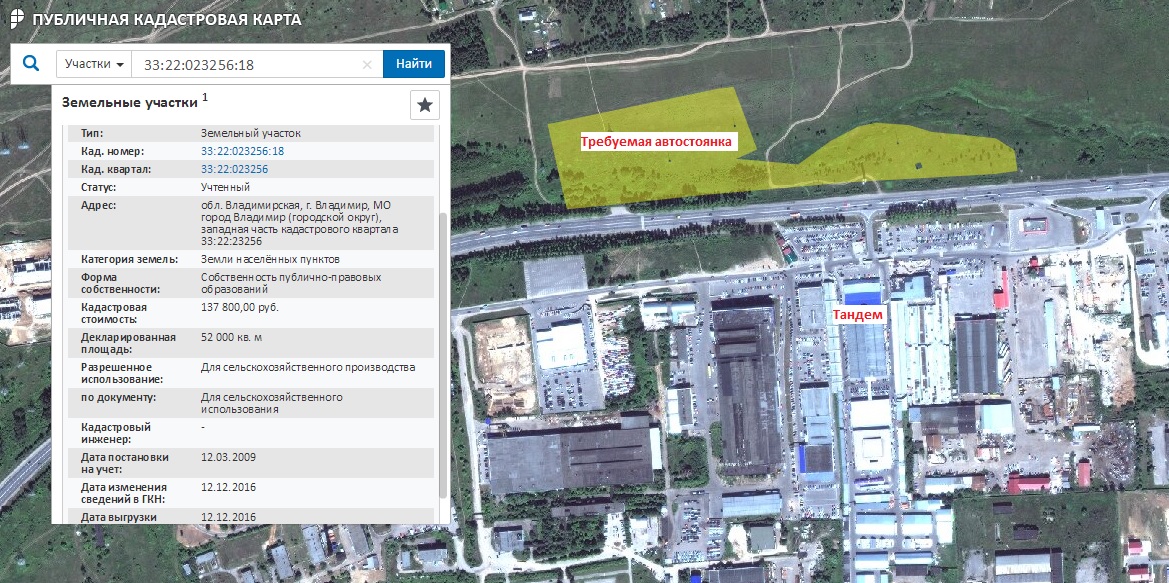Click the info panel vertical scrollbar
The height and width of the screenshot is (583, 1169).
[x=443, y=350]
